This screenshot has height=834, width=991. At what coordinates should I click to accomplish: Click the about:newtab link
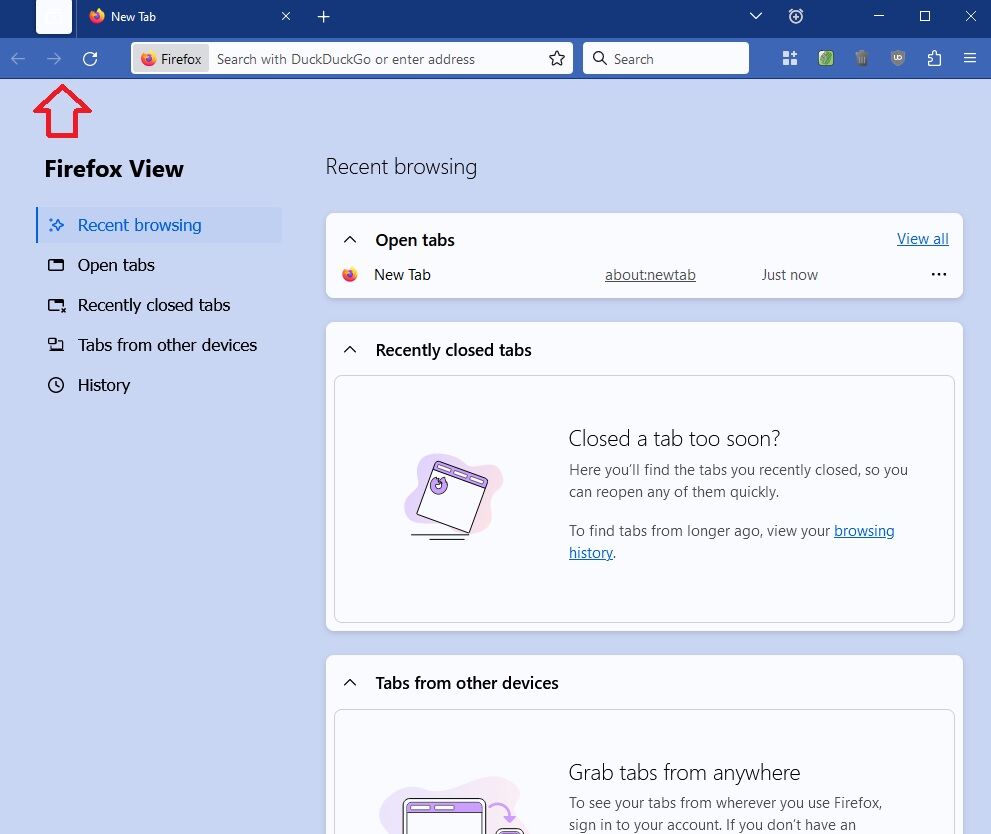coord(650,275)
